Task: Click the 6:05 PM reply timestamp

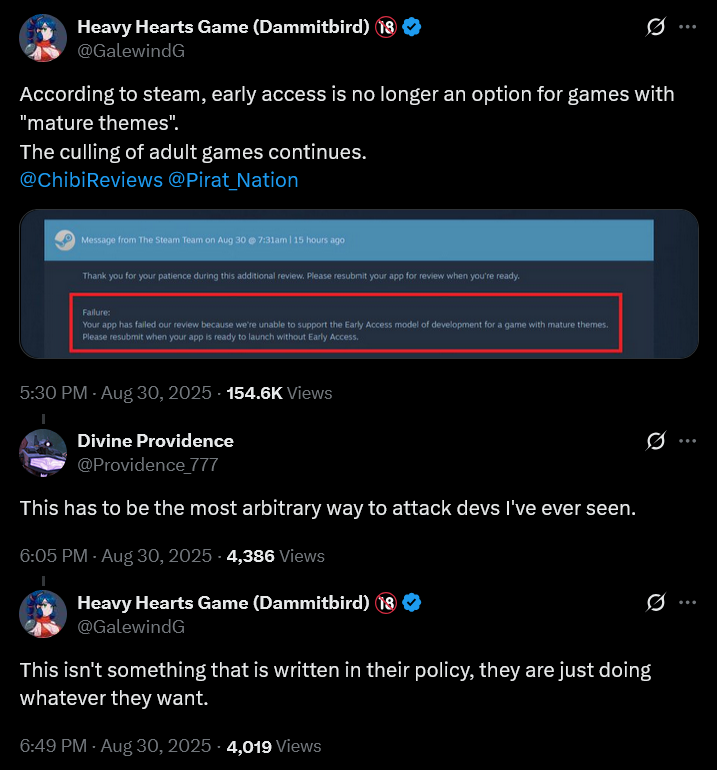Action: [115, 556]
